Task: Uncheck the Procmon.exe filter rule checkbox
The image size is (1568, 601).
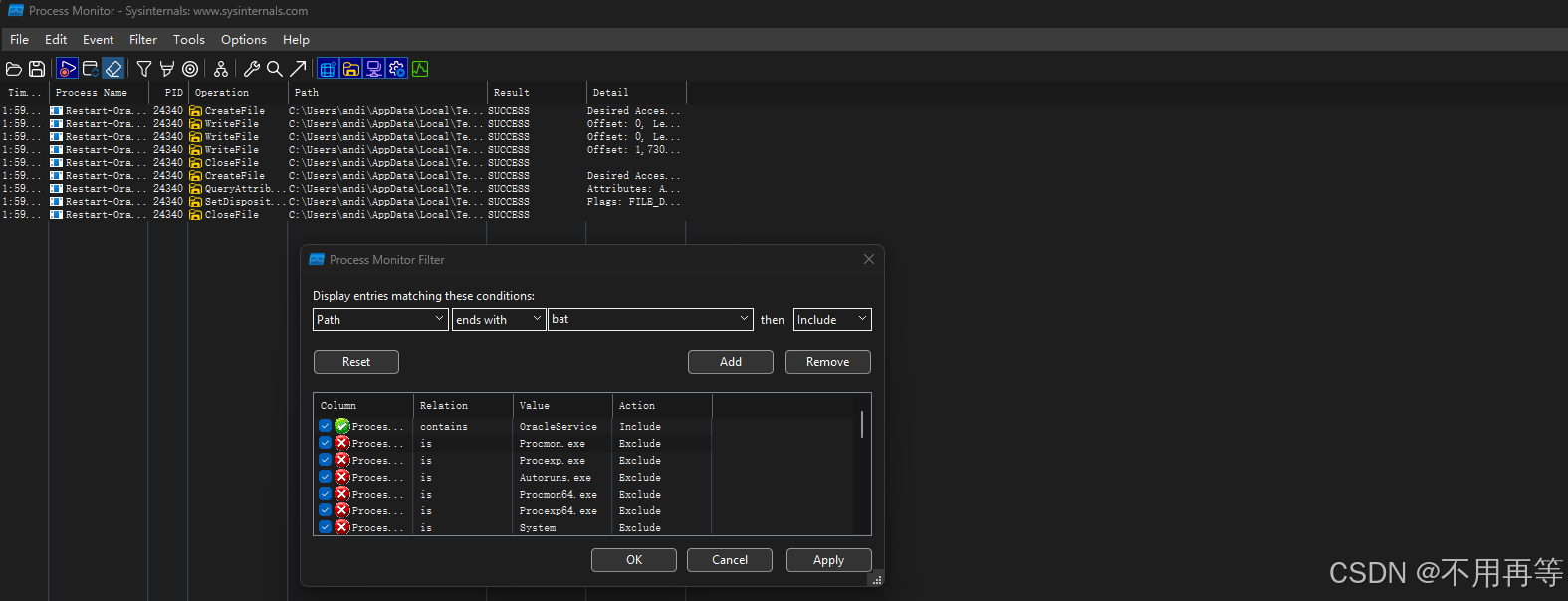Action: [325, 443]
